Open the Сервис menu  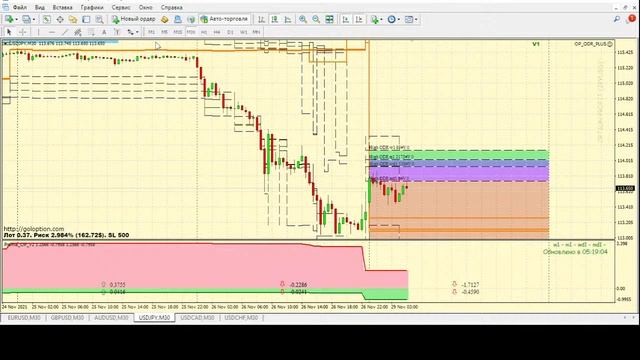click(121, 7)
